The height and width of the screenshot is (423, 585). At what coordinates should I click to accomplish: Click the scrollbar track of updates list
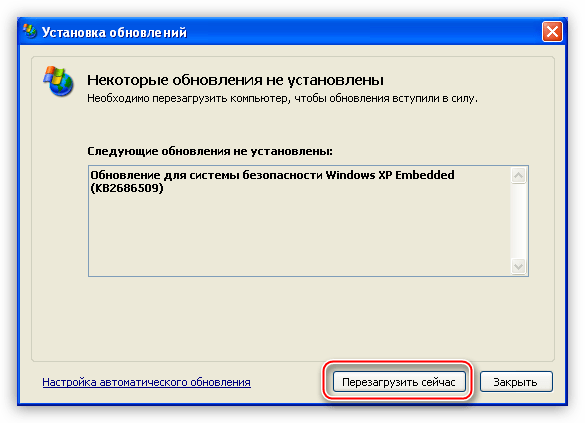[x=518, y=221]
